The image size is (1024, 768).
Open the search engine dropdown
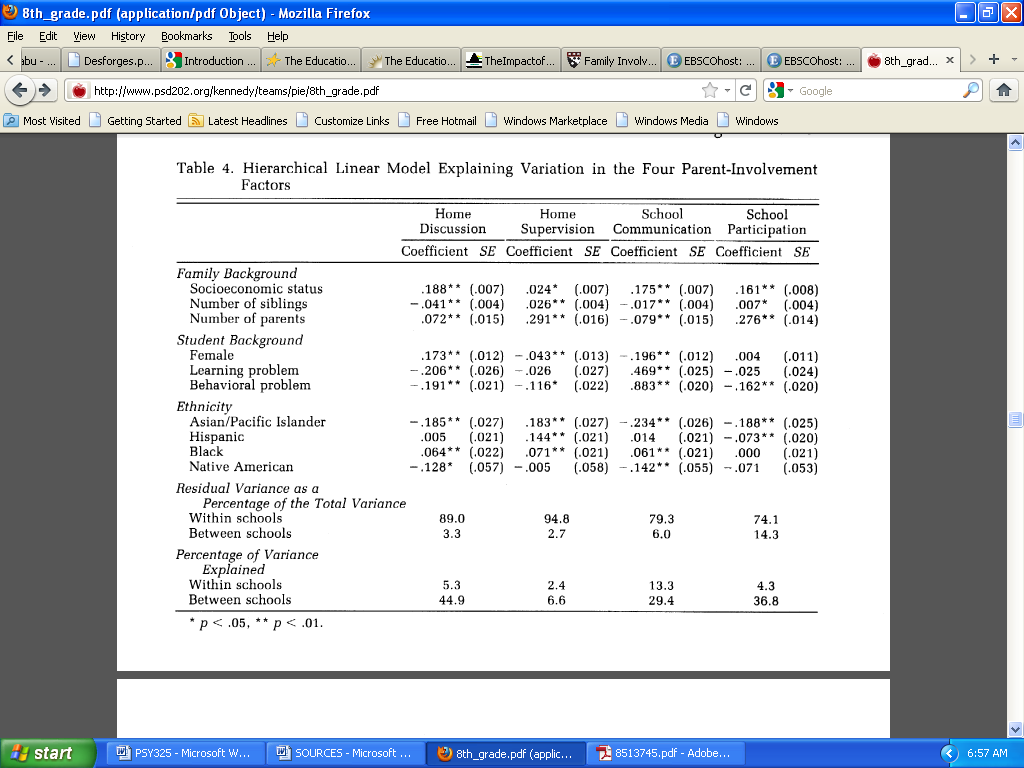[x=778, y=91]
